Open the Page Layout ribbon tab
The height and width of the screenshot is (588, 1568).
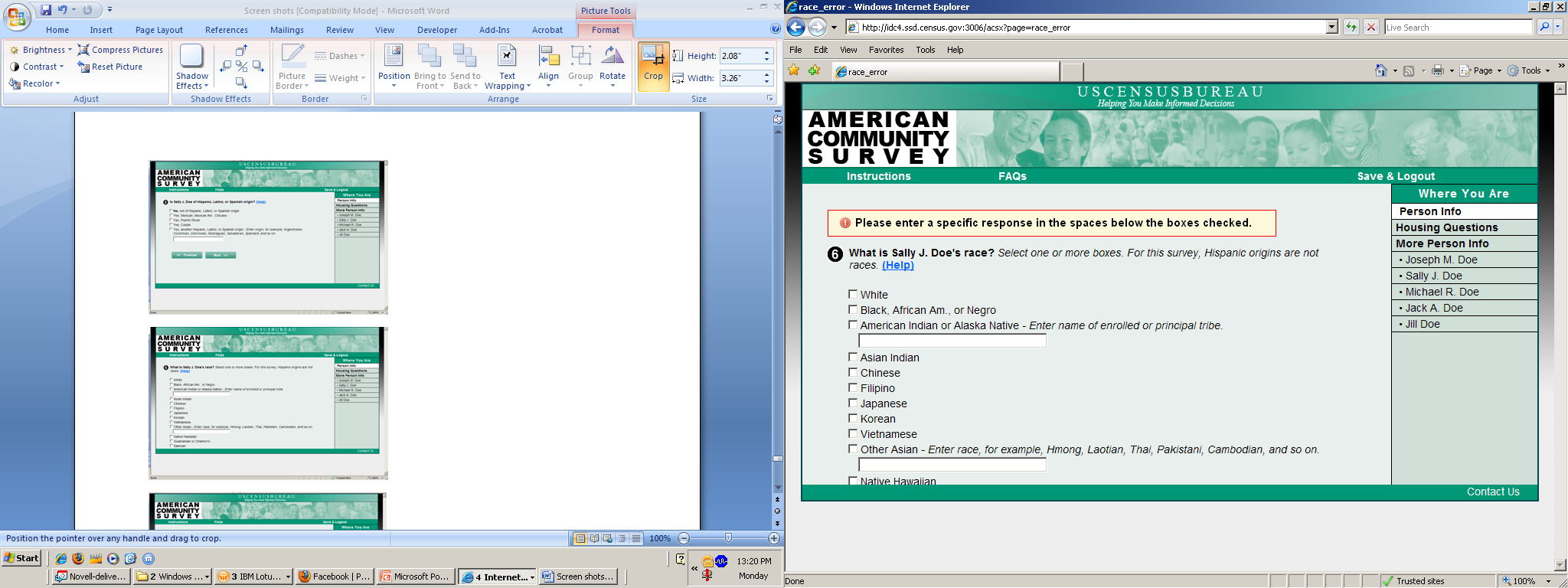coord(159,30)
